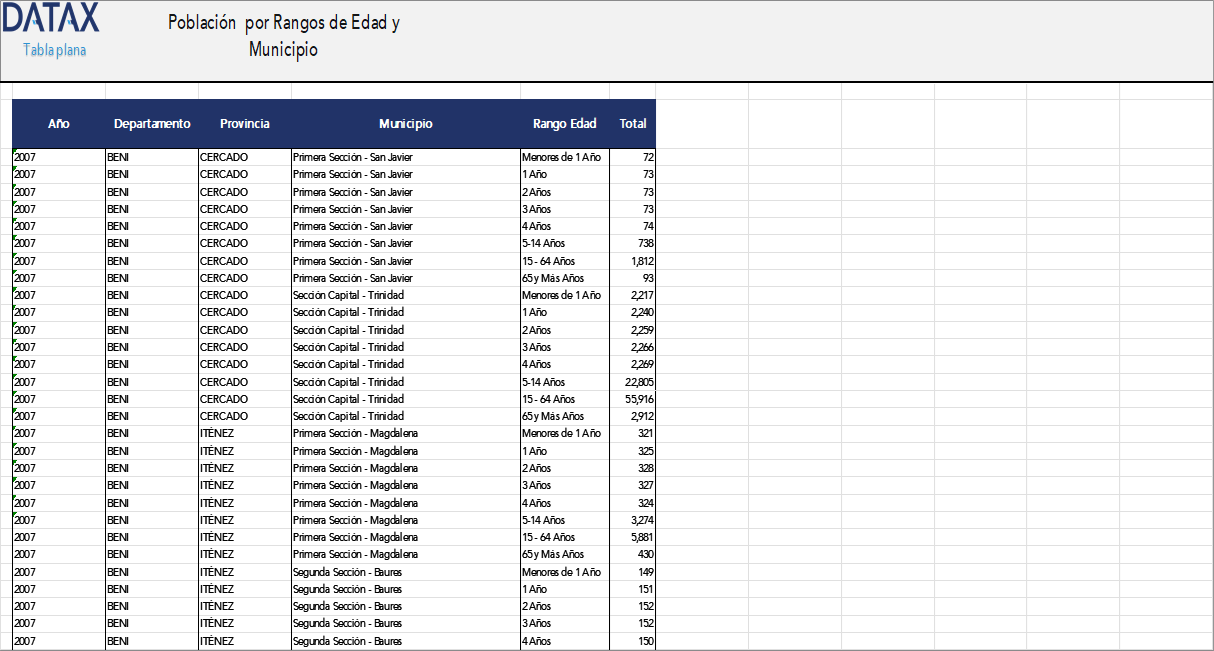The width and height of the screenshot is (1214, 651).
Task: Select the Total cell showing 74
Action: 633,226
